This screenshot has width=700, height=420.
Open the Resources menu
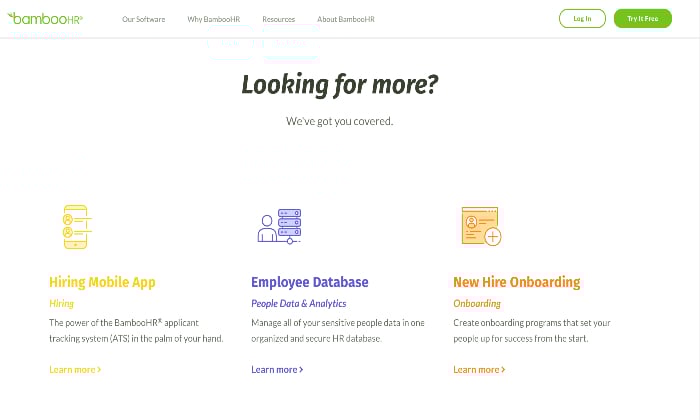279,19
